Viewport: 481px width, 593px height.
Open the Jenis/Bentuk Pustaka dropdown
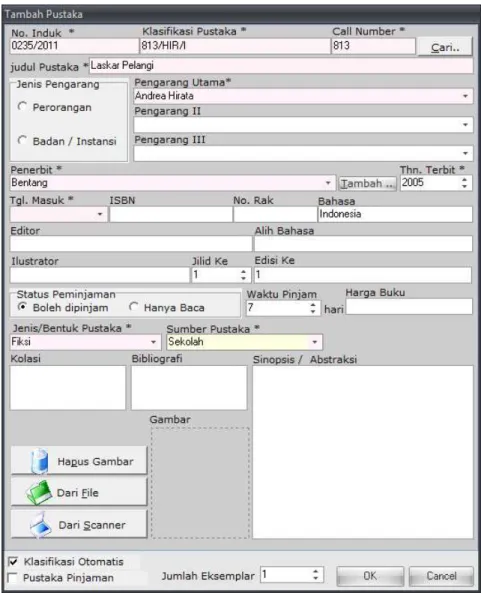point(153,342)
